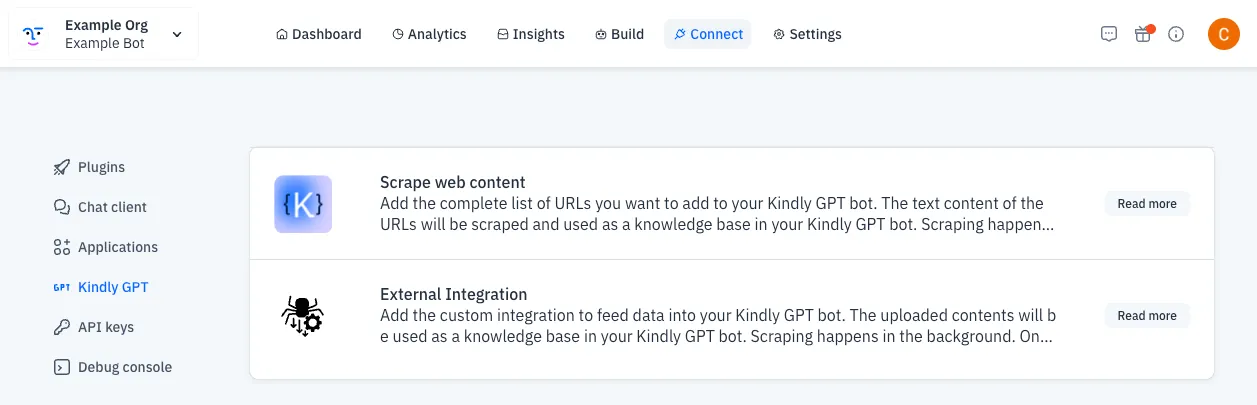
Task: Click the info circle icon
Action: point(1176,34)
